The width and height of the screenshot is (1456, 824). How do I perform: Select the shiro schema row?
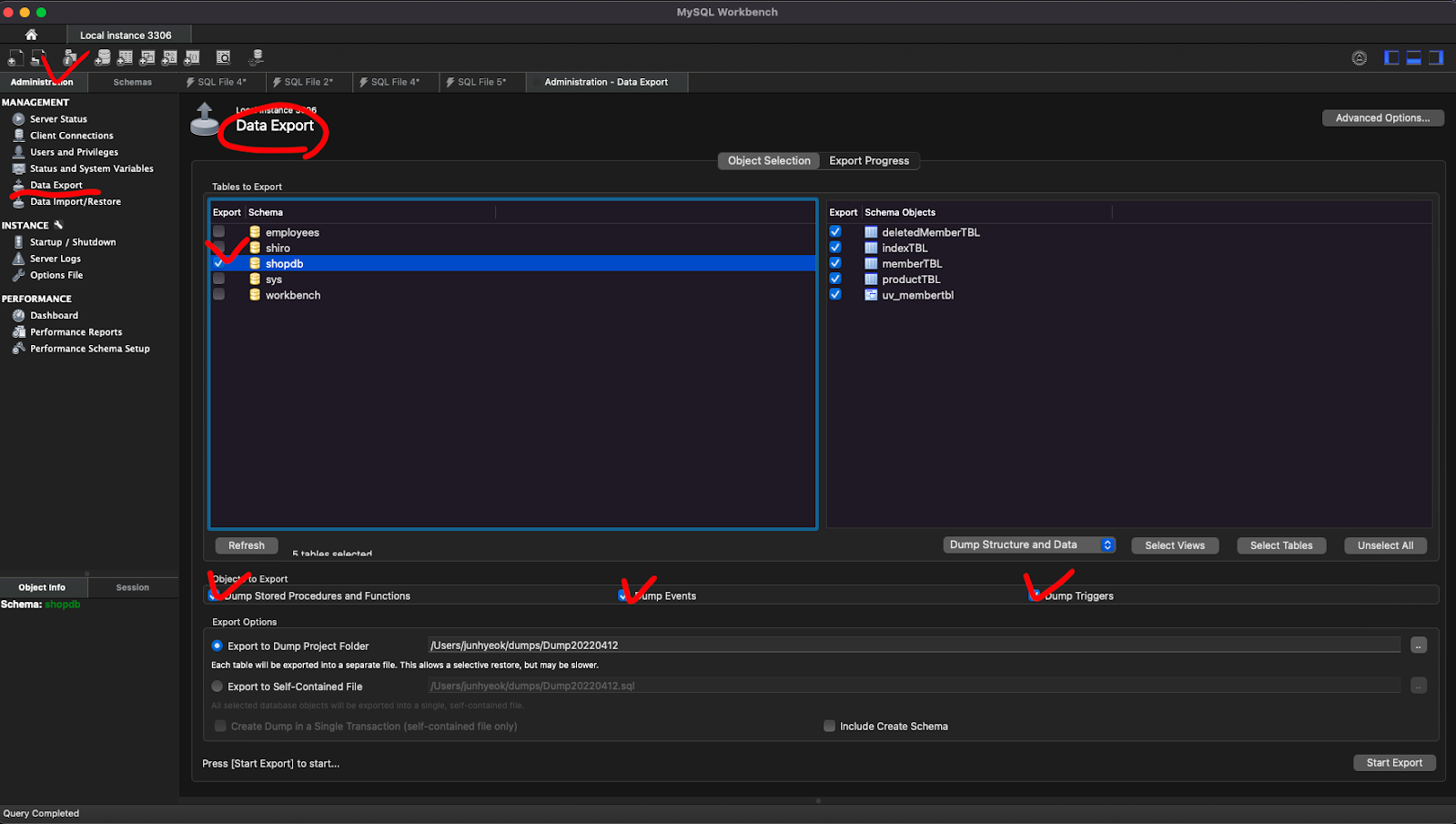tap(513, 248)
